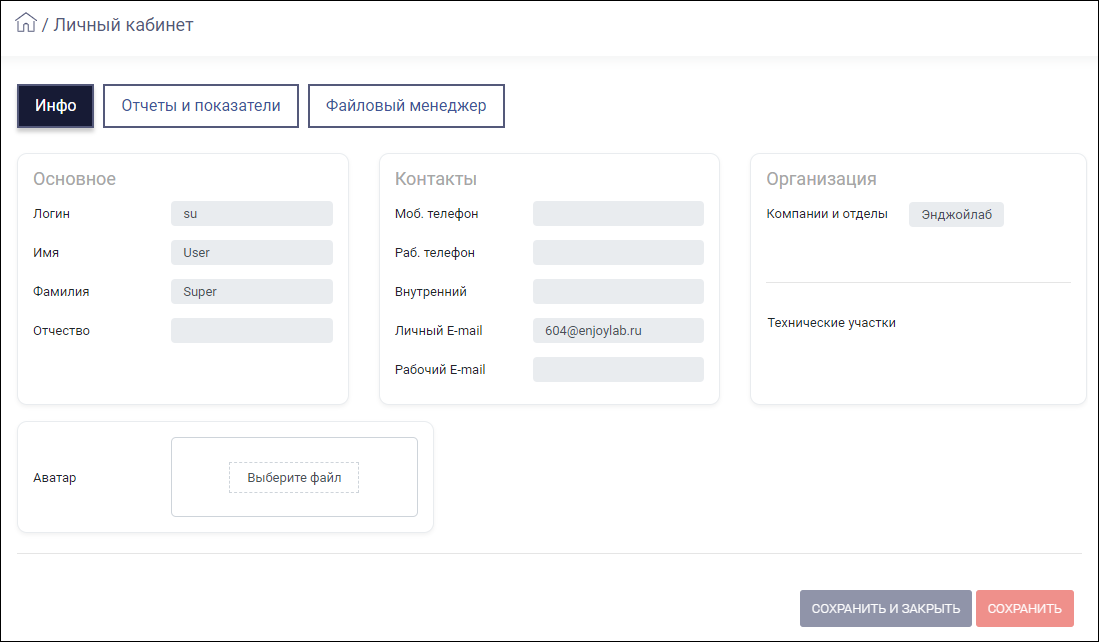Click the Отчество label
This screenshot has width=1099, height=642.
tap(61, 331)
